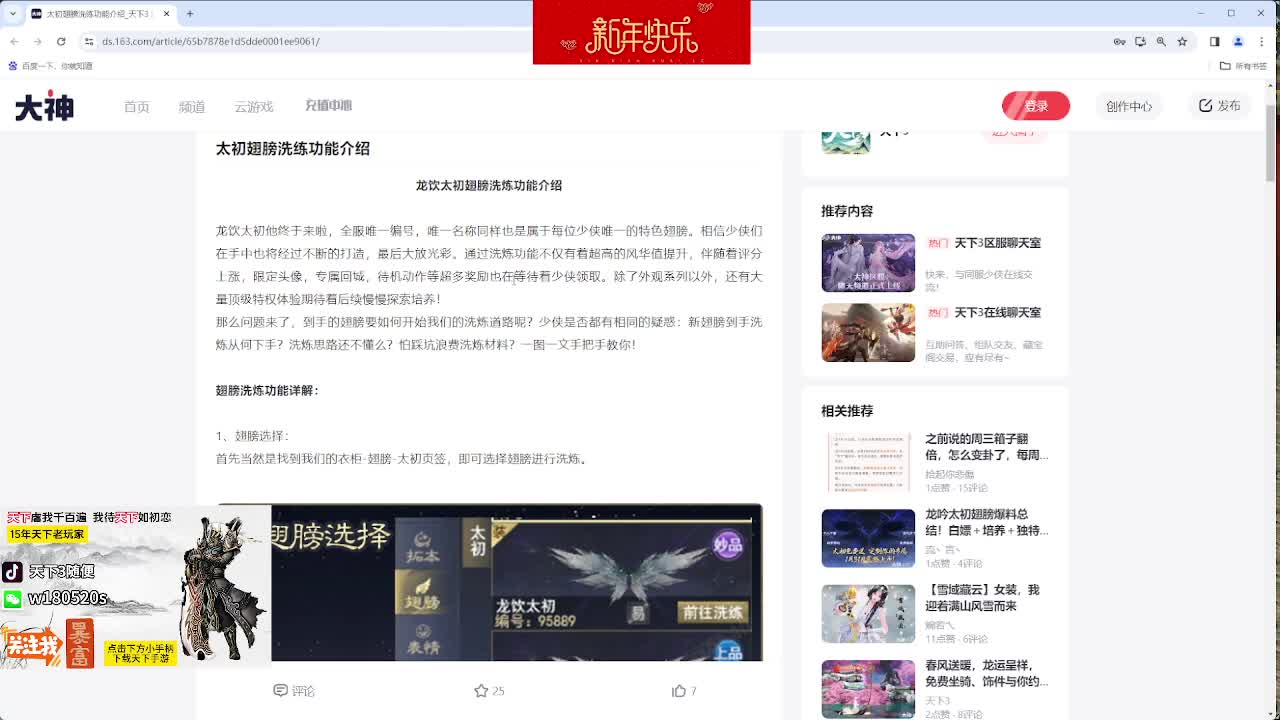Click thumbnail for 【雪域藏云】女装 article
1280x720 pixels.
868,613
